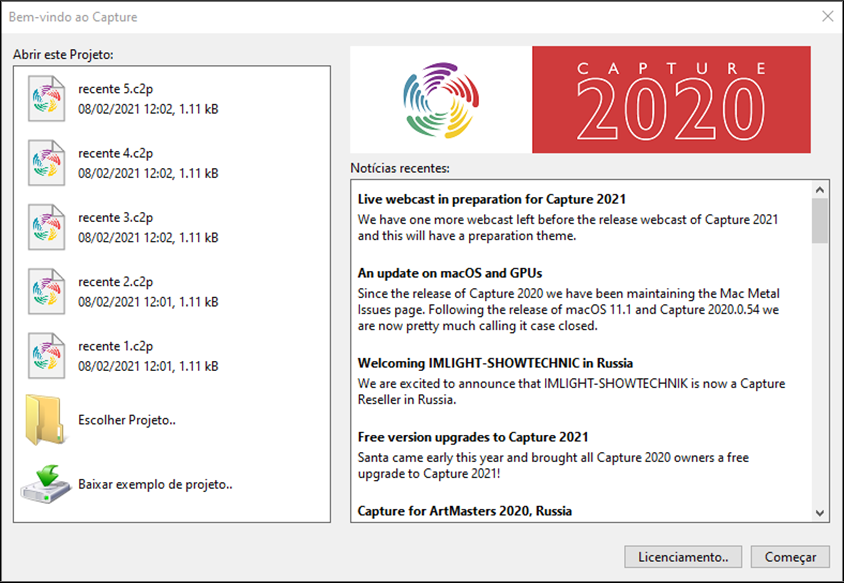Select the 'recente 1.c2p' file name
This screenshot has height=583, width=844.
click(x=116, y=346)
